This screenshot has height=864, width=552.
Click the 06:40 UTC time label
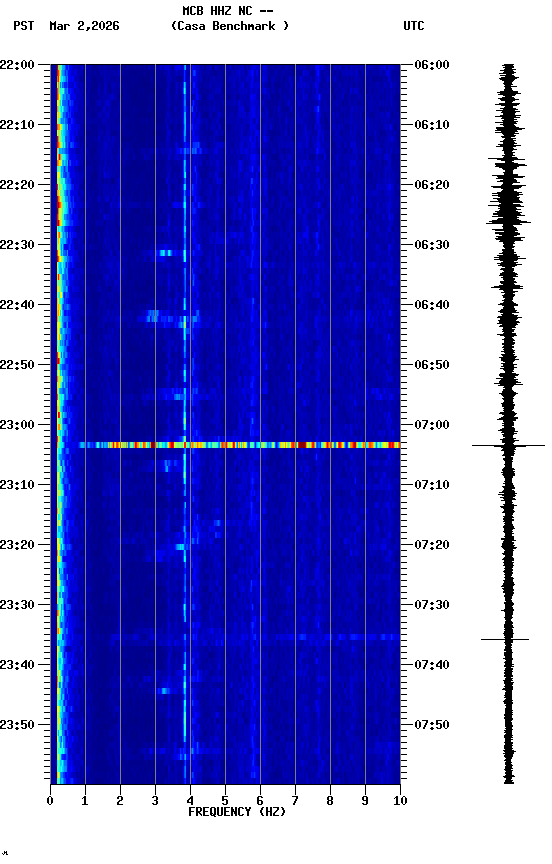(x=432, y=305)
